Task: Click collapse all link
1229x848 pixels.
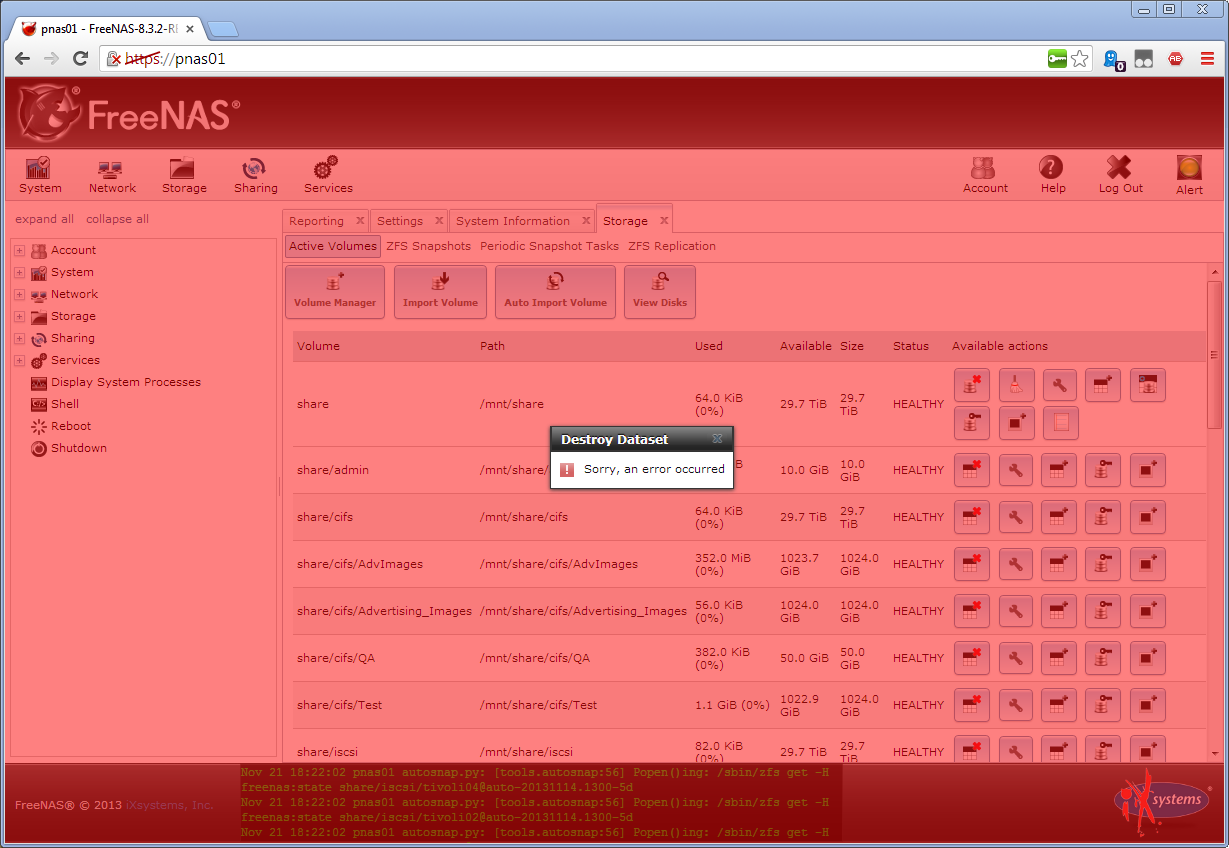Action: 117,219
